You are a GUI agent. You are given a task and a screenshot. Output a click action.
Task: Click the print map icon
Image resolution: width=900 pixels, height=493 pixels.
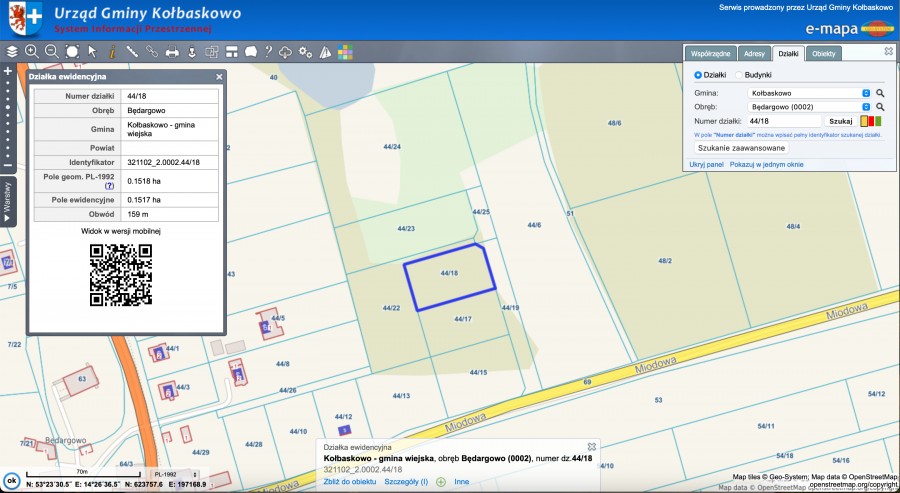(x=172, y=51)
